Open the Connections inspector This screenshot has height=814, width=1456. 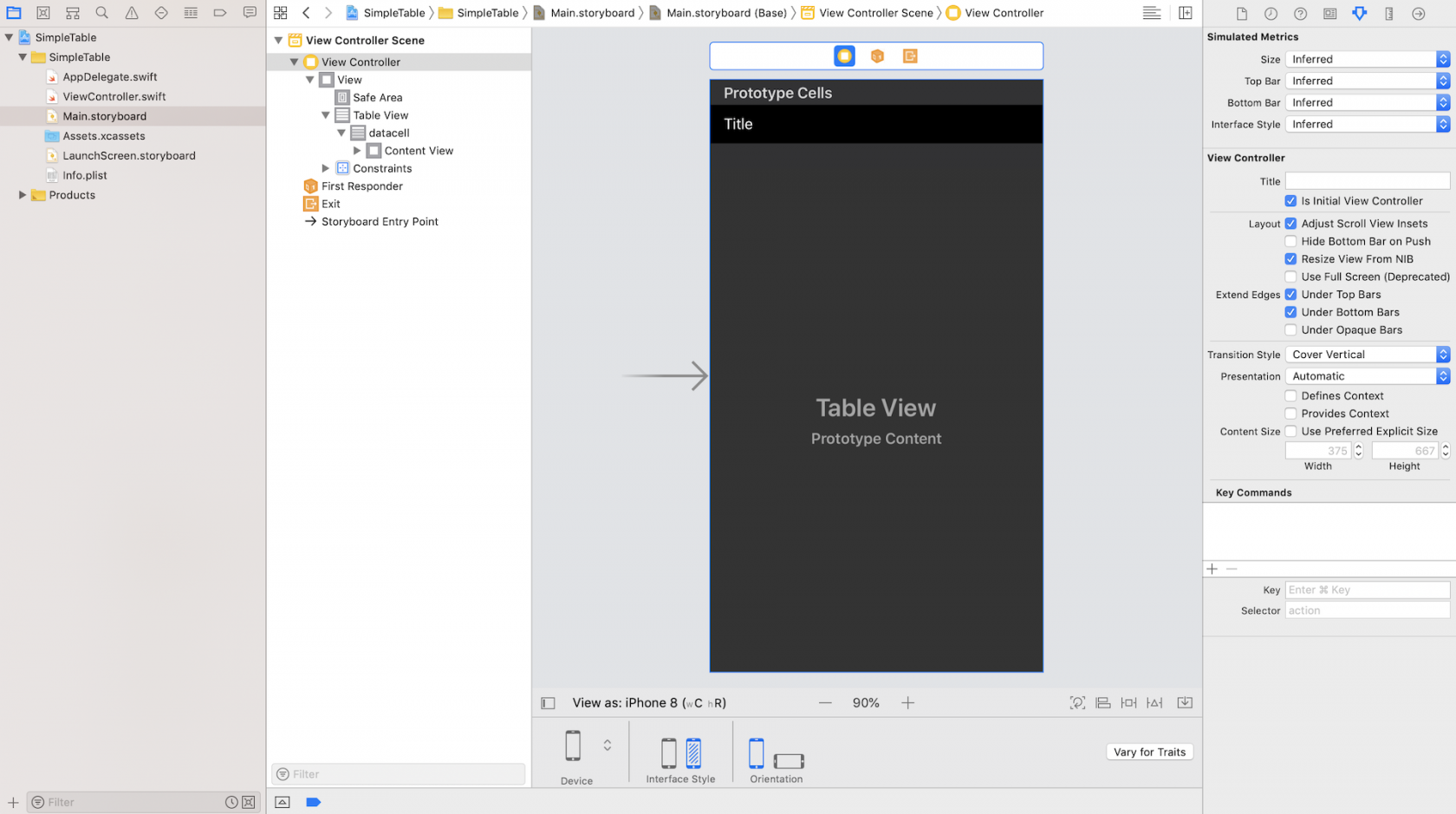1416,13
